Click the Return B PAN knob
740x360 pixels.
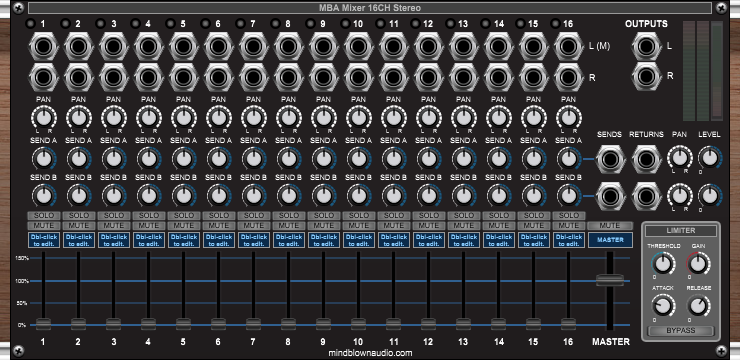point(680,195)
